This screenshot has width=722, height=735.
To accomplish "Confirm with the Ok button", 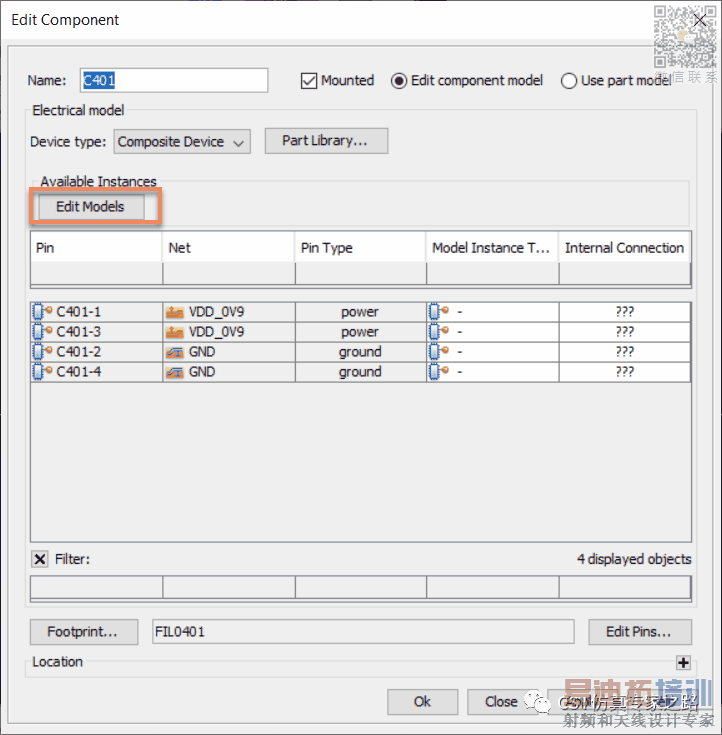I will point(422,702).
